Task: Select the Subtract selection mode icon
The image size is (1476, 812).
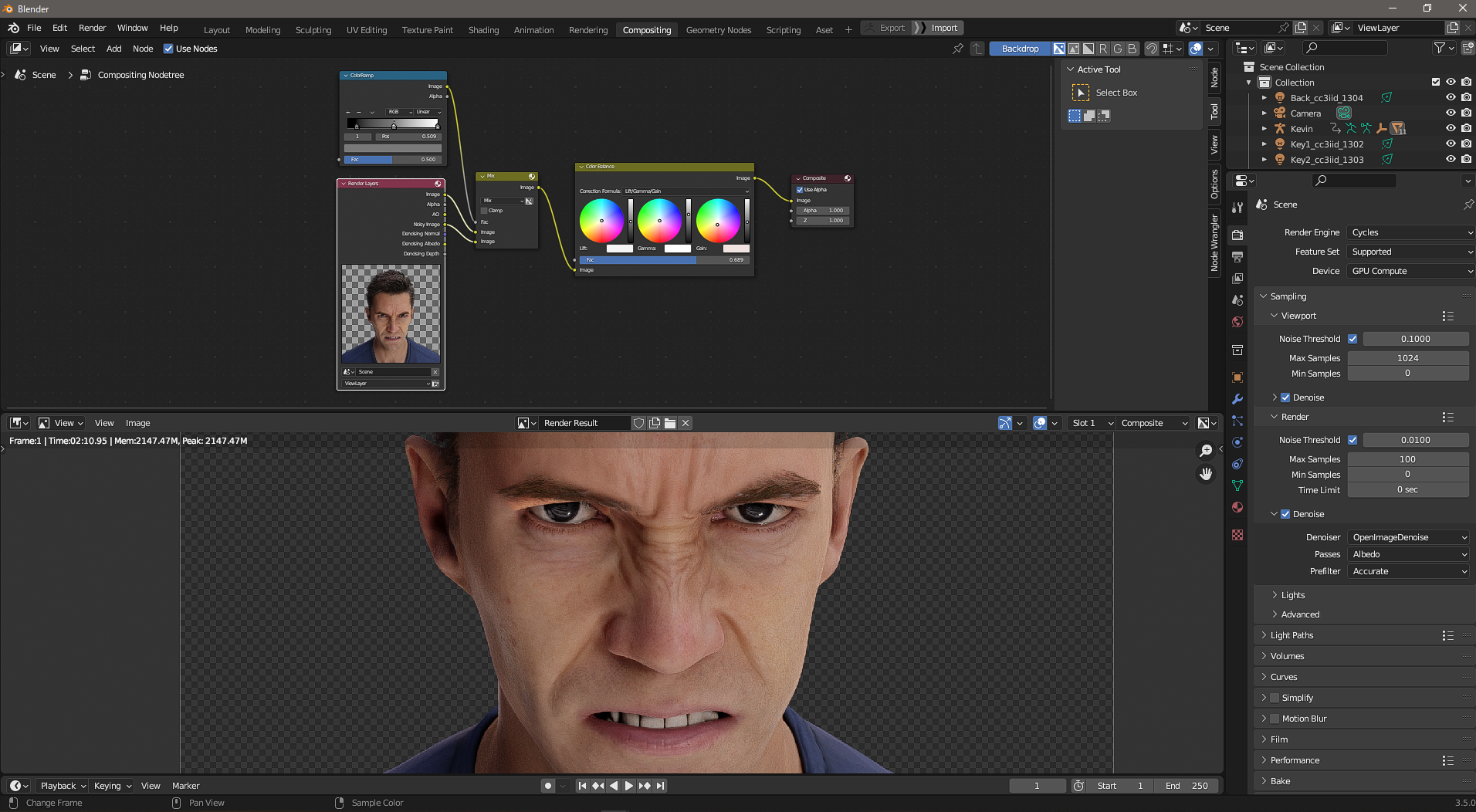Action: coord(1104,116)
